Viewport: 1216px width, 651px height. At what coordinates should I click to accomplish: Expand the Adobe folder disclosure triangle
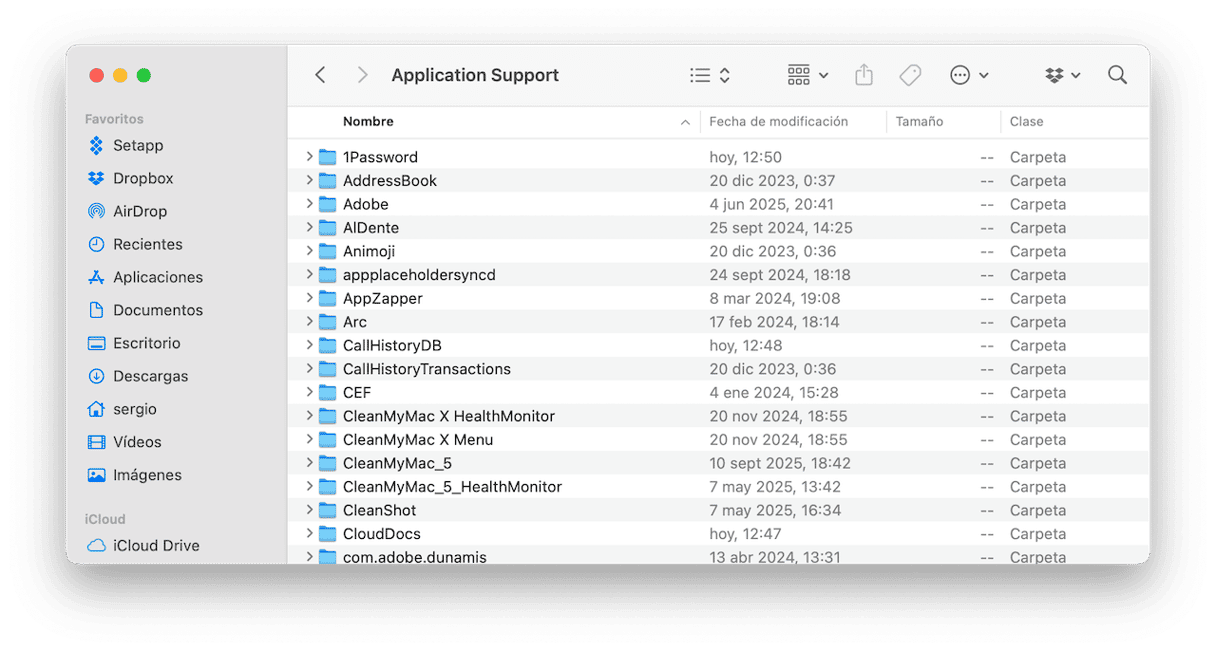[x=309, y=204]
